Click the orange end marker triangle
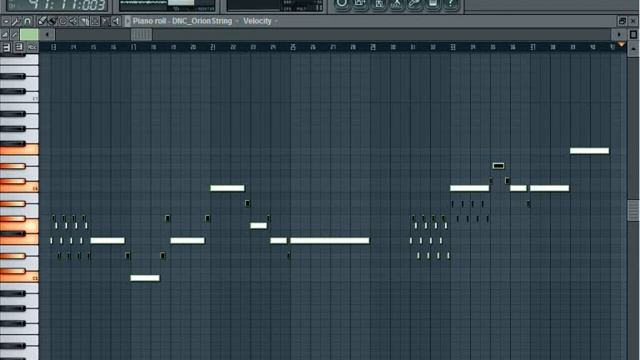 621,44
